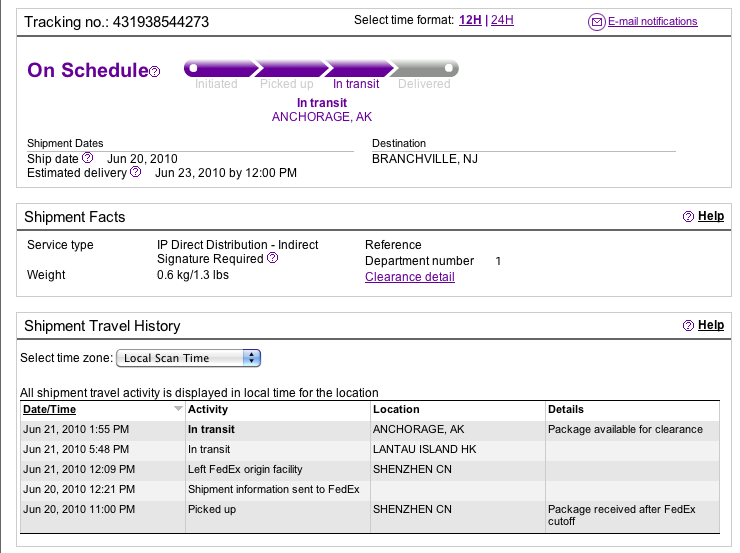The width and height of the screenshot is (740, 553).
Task: Click question mark icon next to Ship date
Action: click(88, 158)
